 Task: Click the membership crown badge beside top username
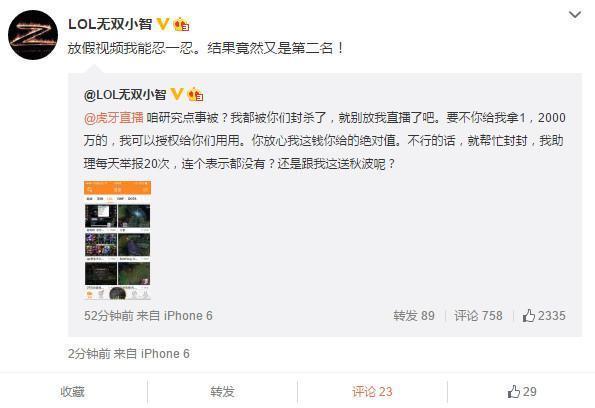[x=181, y=24]
